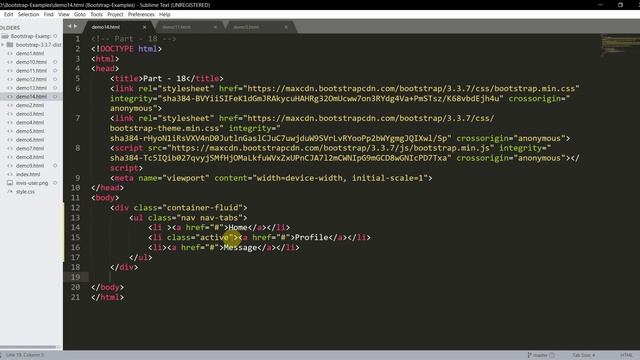
Task: Click the 'Part - 18' title text on line 5
Action: 164,78
